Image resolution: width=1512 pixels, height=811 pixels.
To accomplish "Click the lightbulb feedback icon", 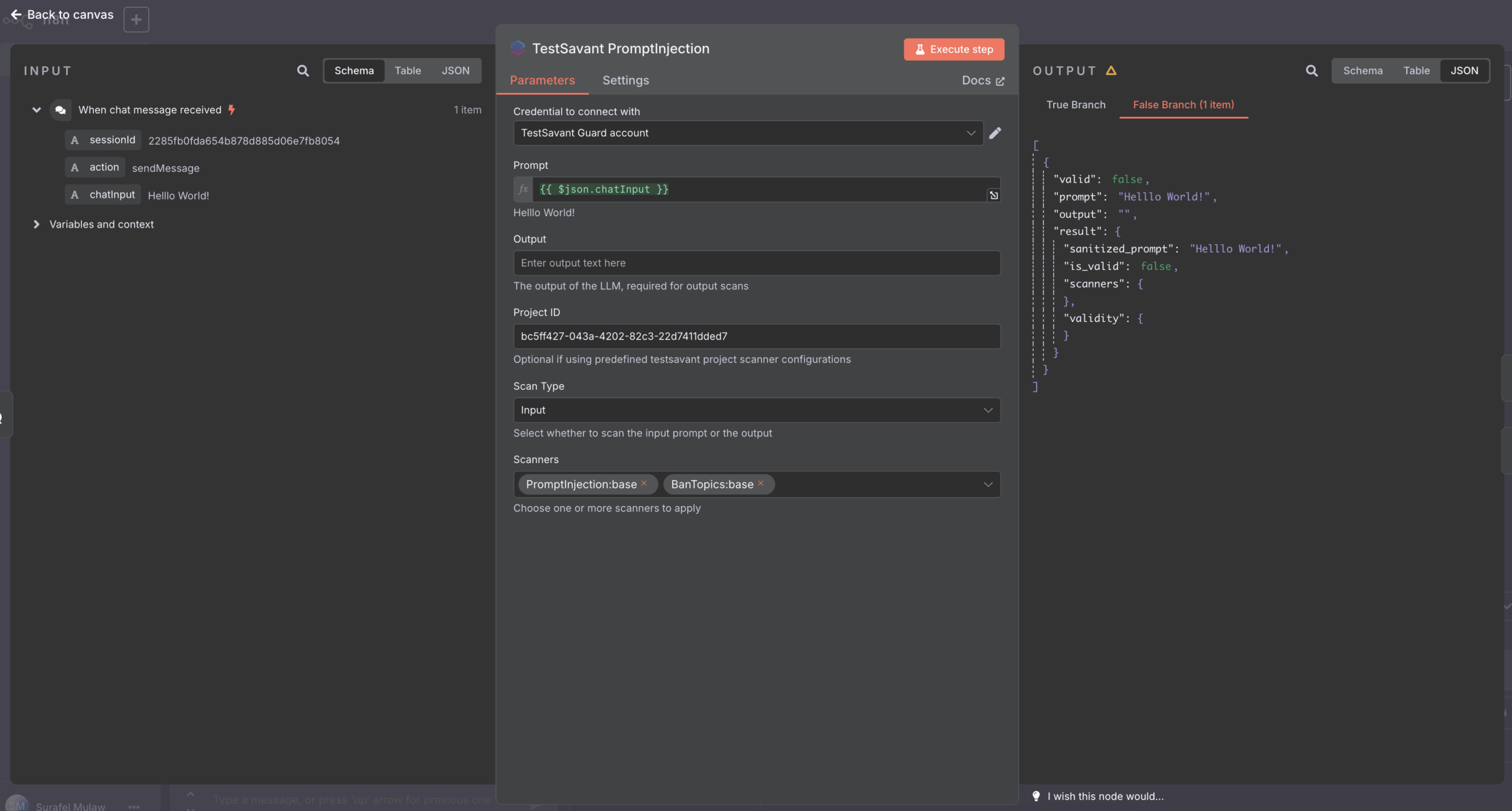I will coord(1036,796).
